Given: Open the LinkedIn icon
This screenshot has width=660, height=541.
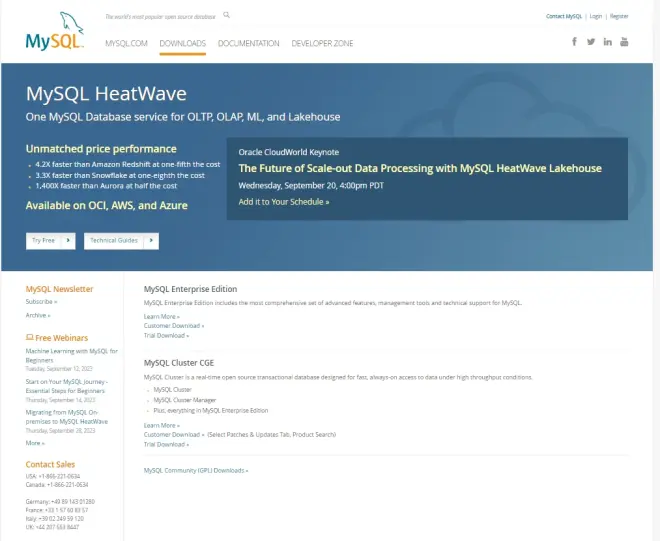Looking at the screenshot, I should 607,42.
